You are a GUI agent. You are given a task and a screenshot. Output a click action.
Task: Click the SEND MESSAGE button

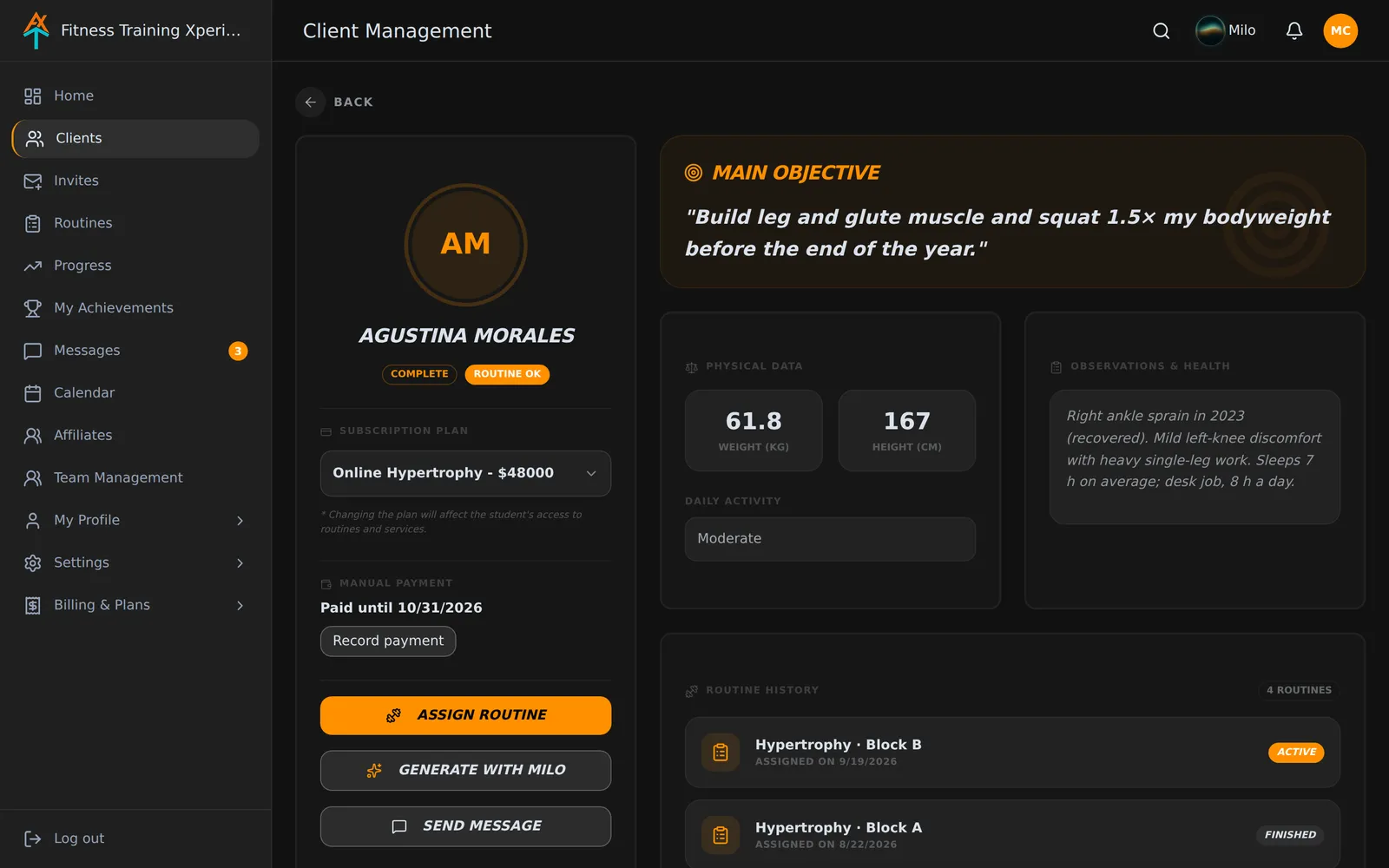tap(465, 826)
